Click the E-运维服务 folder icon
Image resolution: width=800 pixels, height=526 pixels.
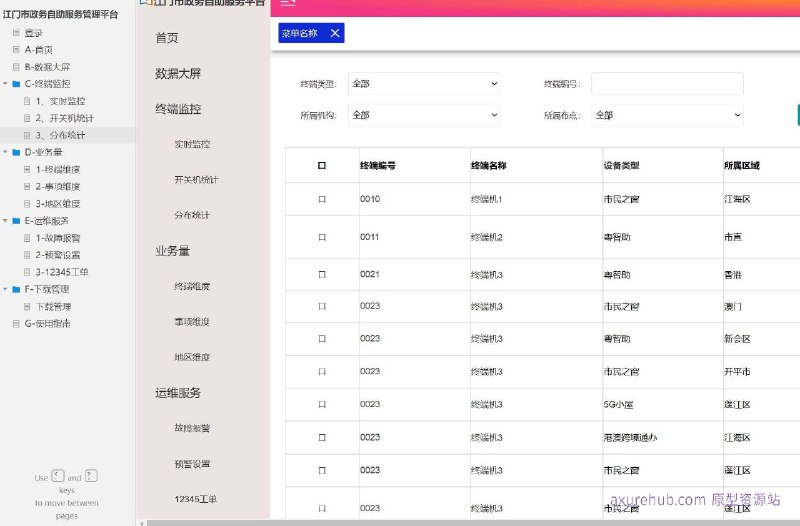click(x=16, y=221)
